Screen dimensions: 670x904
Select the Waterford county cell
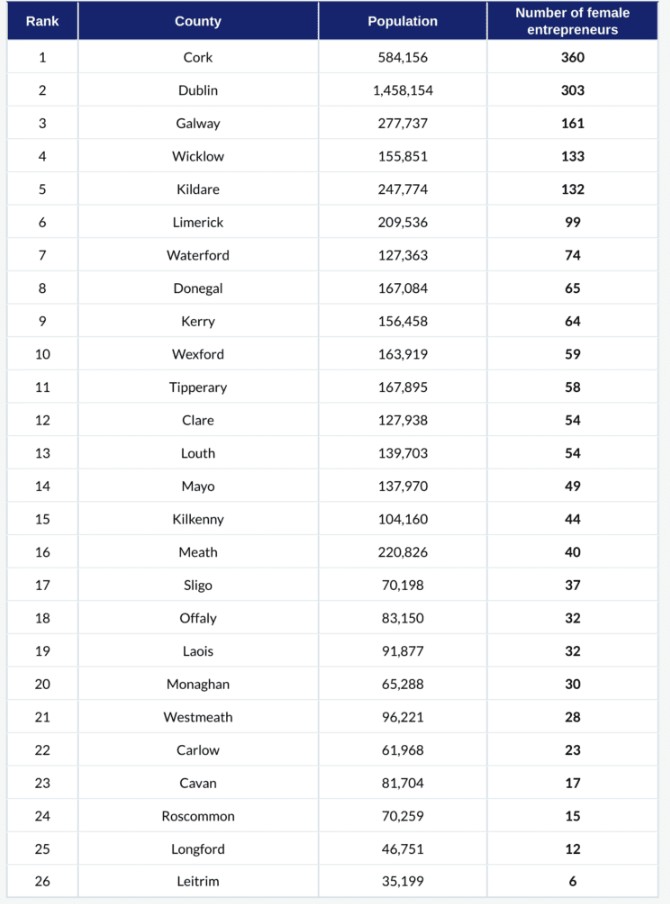point(198,255)
